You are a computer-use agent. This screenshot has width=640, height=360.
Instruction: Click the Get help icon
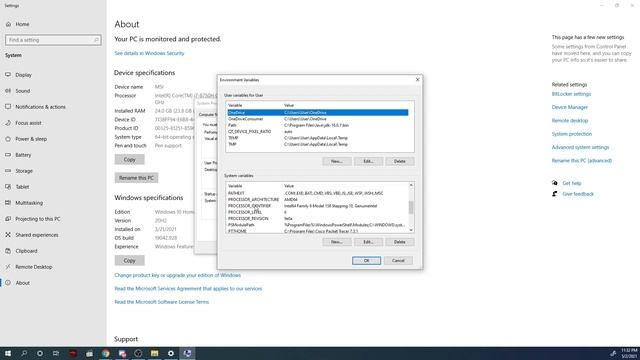[x=555, y=183]
